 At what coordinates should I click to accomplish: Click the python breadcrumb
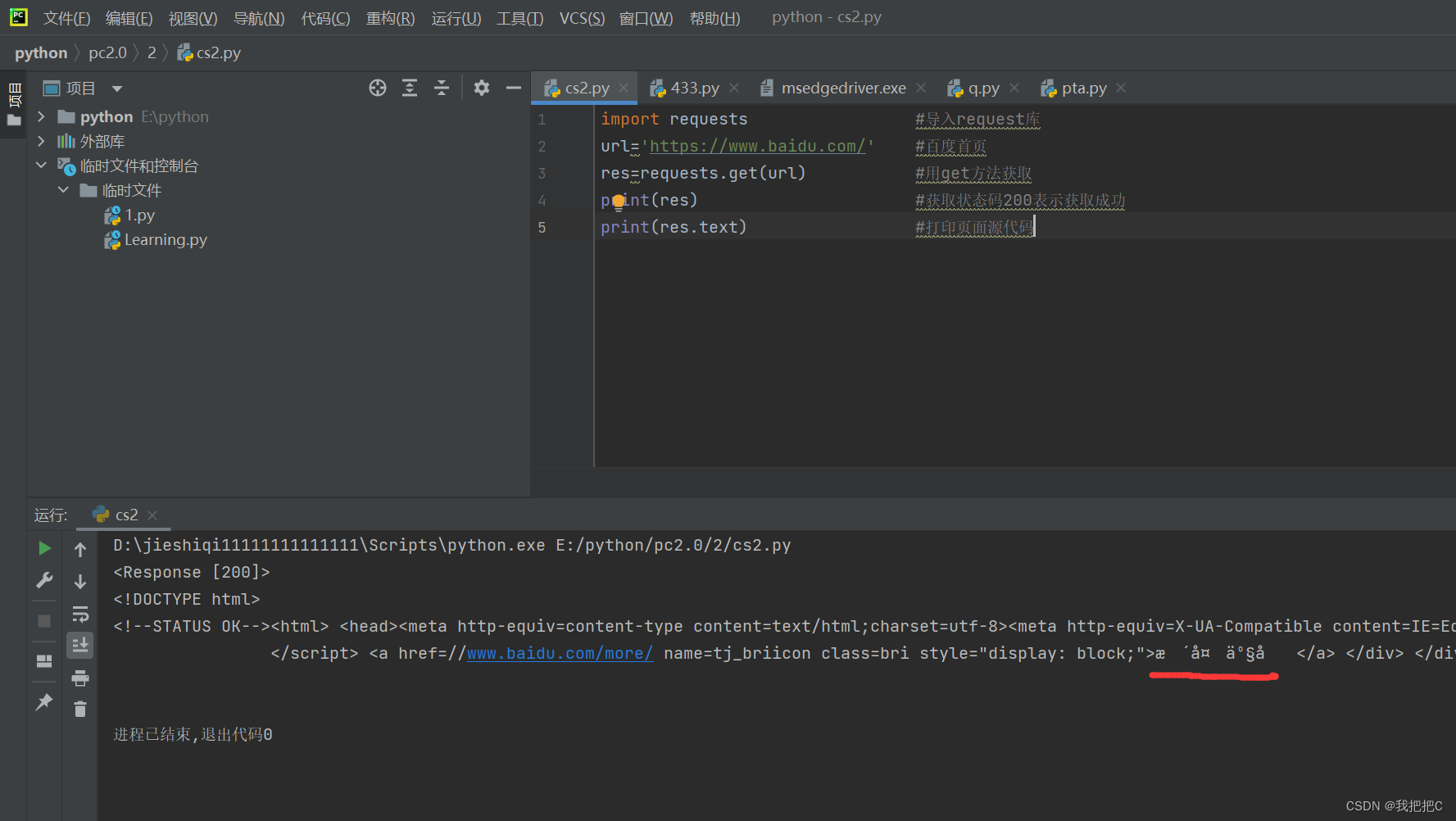[x=41, y=52]
